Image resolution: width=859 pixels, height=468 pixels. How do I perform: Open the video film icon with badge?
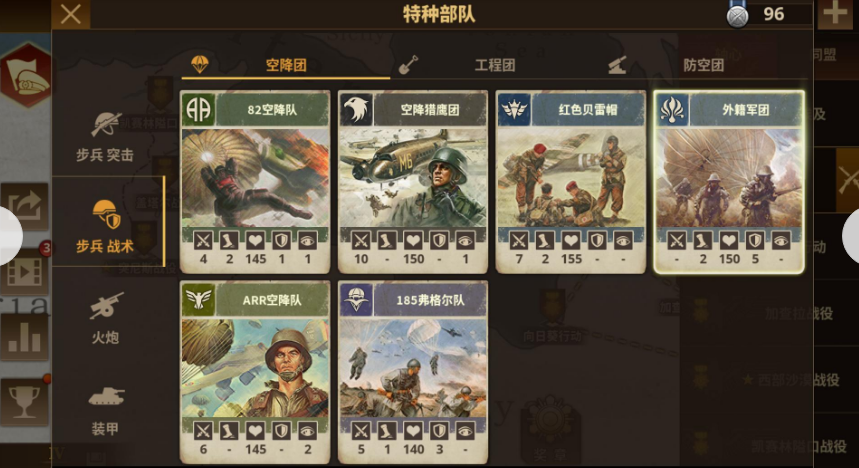(24, 271)
